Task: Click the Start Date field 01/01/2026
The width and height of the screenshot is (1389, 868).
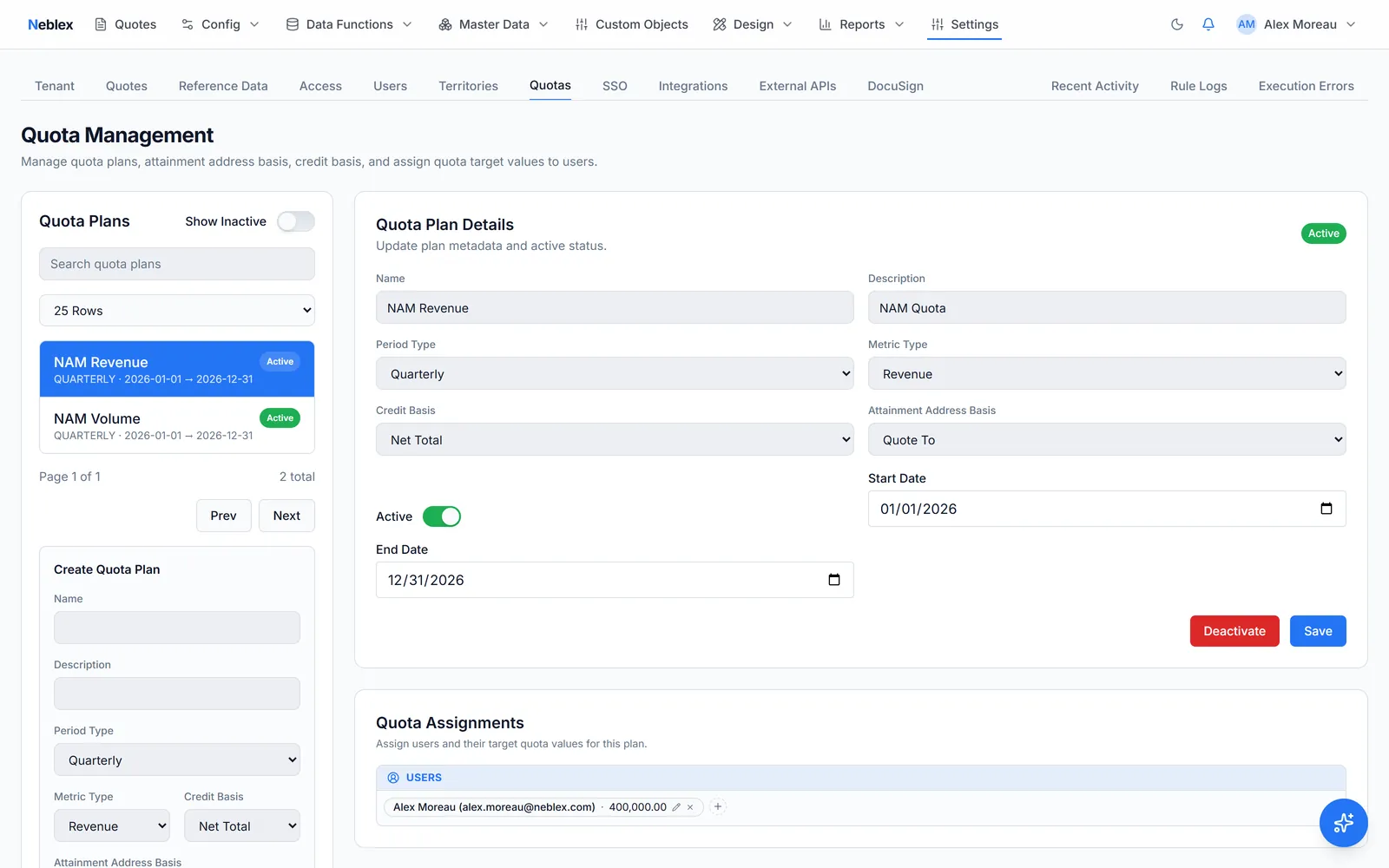Action: point(1107,509)
